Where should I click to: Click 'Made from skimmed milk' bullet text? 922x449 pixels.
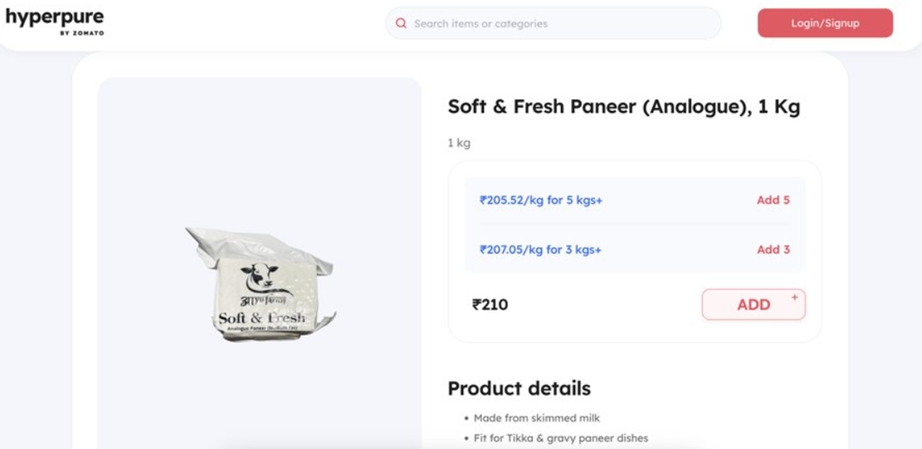(x=537, y=418)
